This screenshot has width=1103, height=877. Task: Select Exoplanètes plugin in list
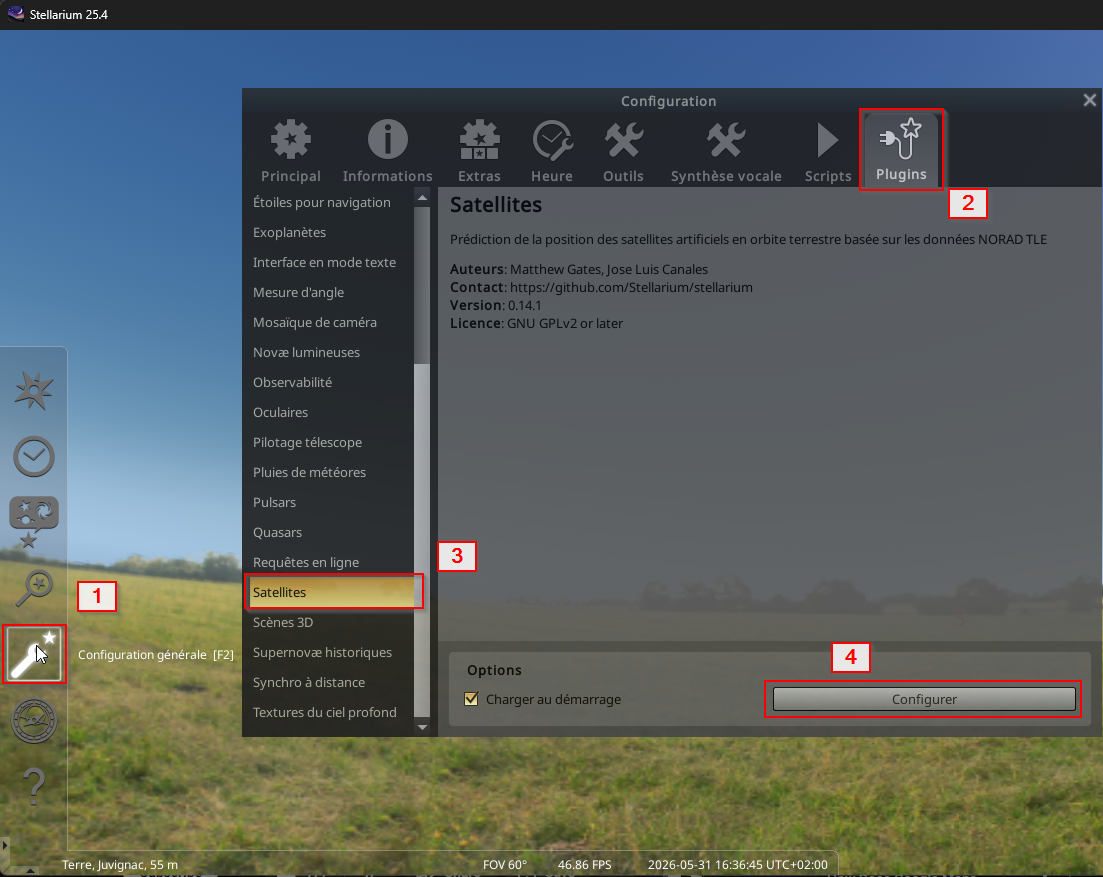[329, 232]
